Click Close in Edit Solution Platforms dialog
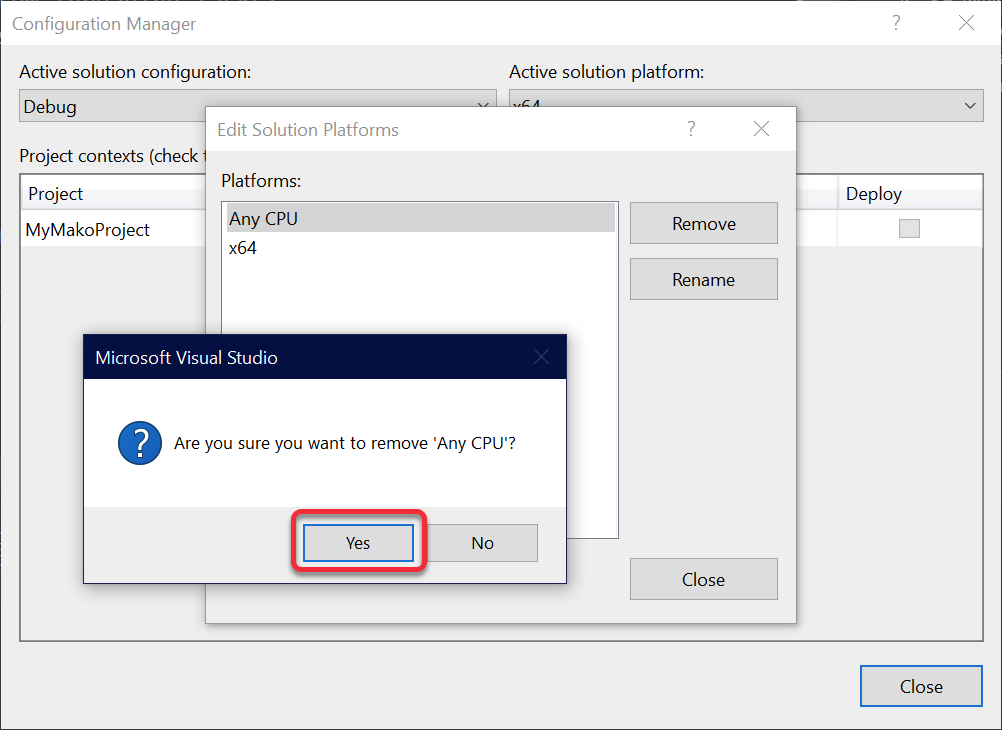The width and height of the screenshot is (1002, 730). click(703, 580)
